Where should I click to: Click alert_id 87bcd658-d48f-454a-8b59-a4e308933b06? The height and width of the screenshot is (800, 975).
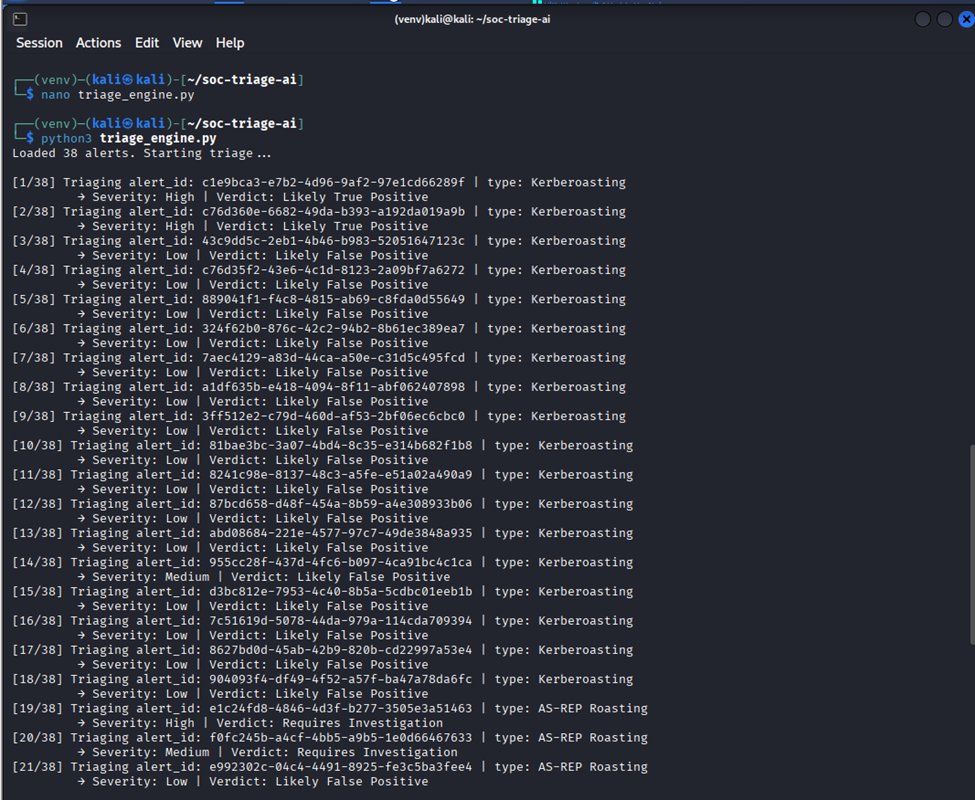click(x=340, y=503)
